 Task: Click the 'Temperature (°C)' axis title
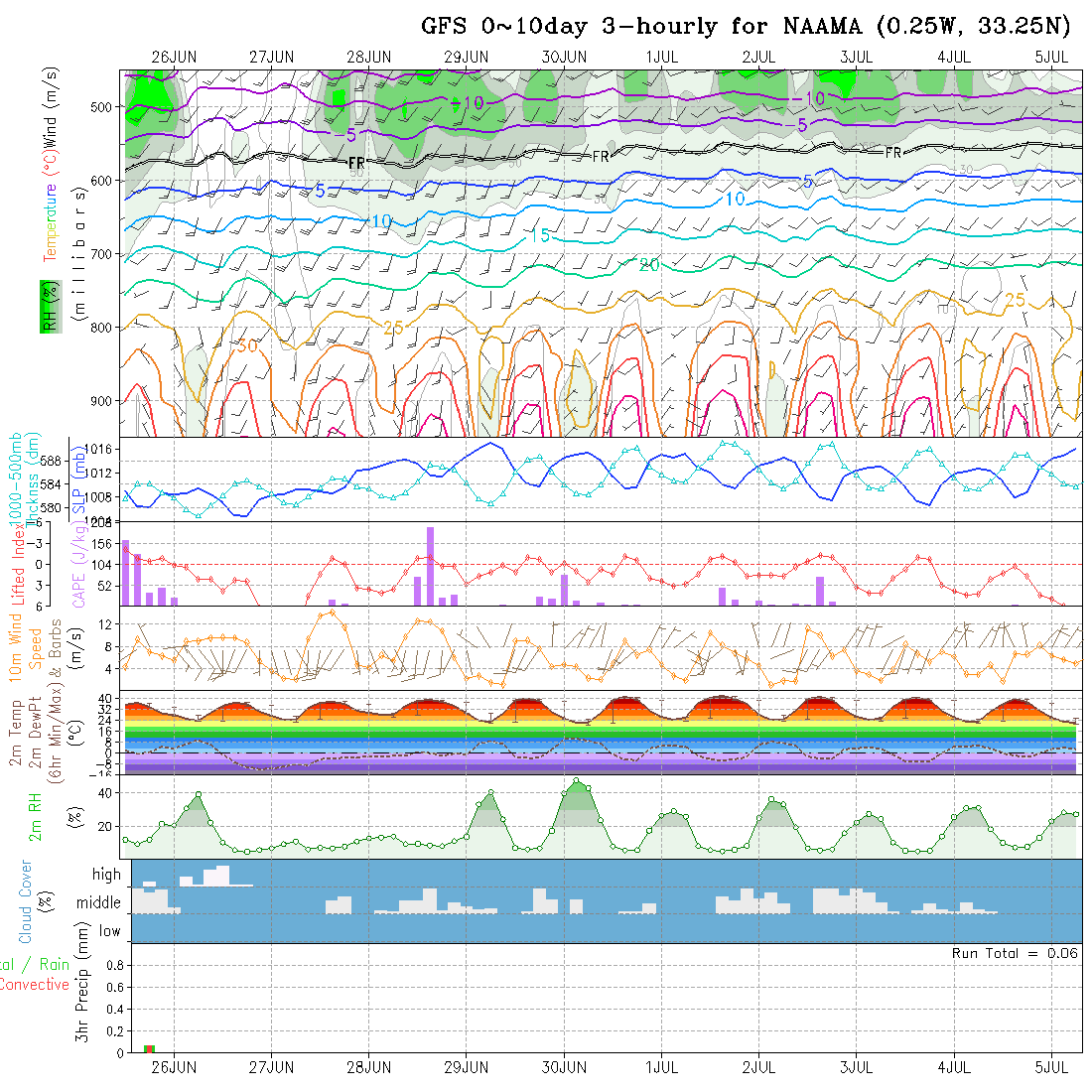[50, 206]
